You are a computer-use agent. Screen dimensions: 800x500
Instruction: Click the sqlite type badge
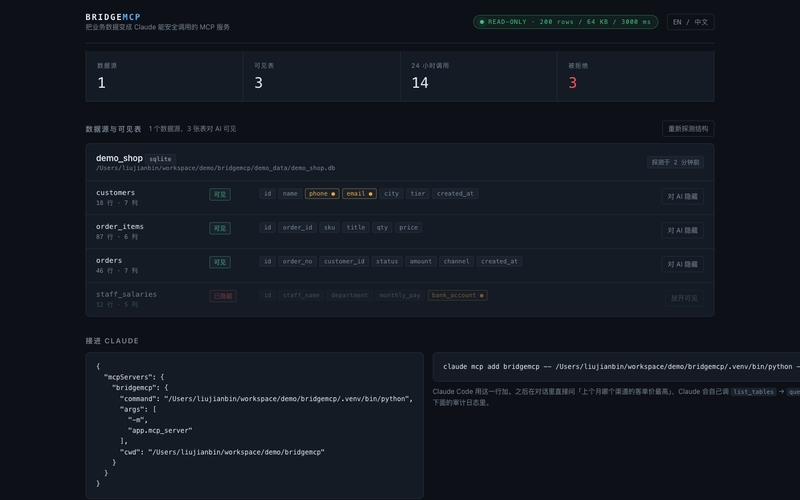click(x=160, y=159)
